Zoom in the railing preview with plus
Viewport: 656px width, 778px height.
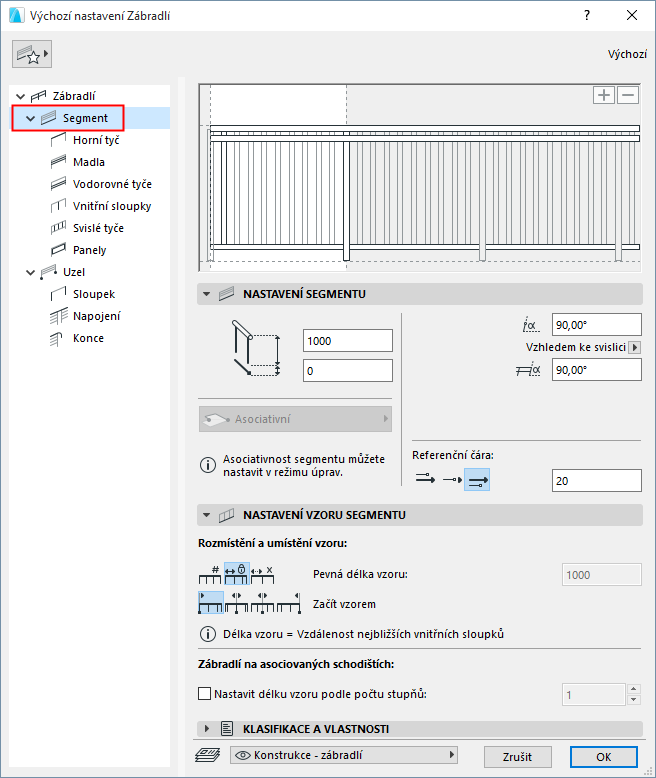[604, 95]
